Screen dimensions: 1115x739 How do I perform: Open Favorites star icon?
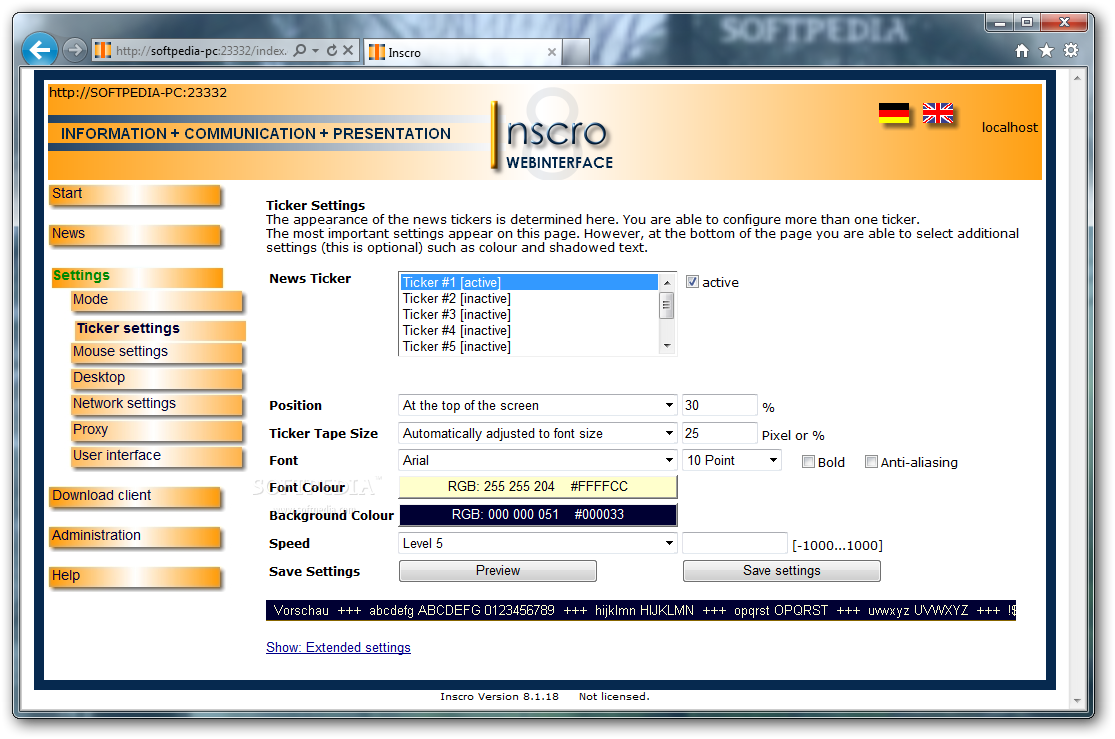click(1046, 50)
